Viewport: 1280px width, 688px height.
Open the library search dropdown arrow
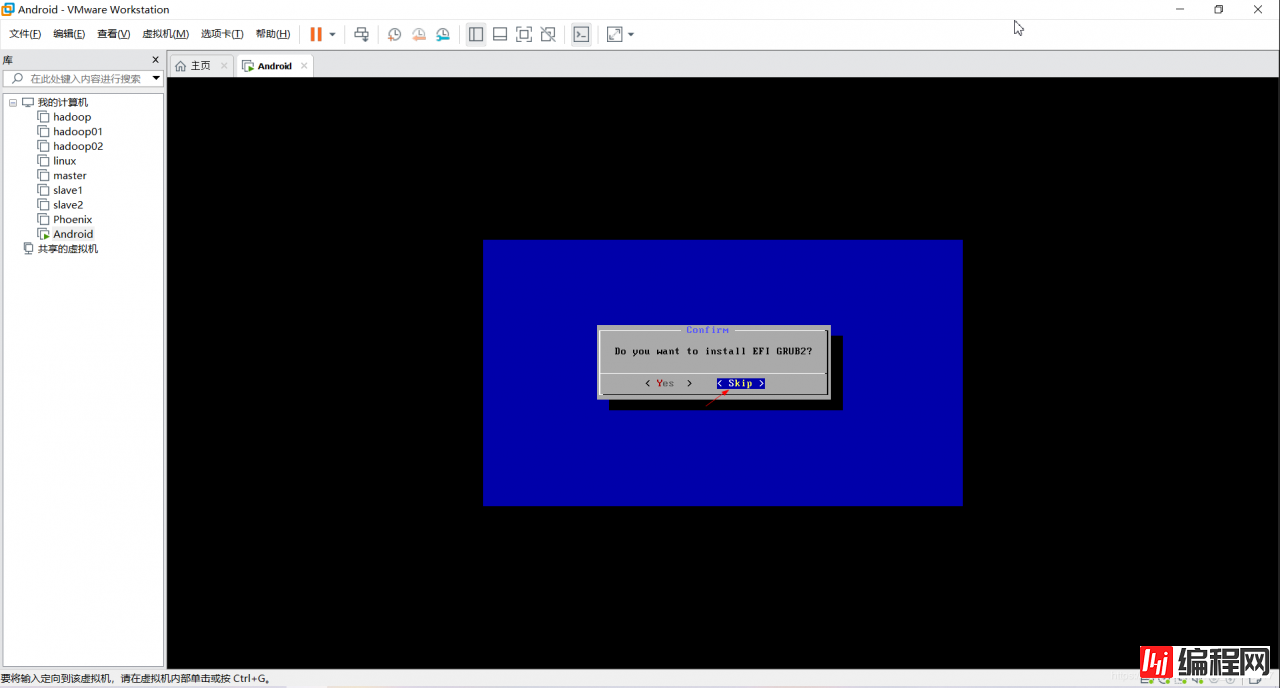(156, 78)
